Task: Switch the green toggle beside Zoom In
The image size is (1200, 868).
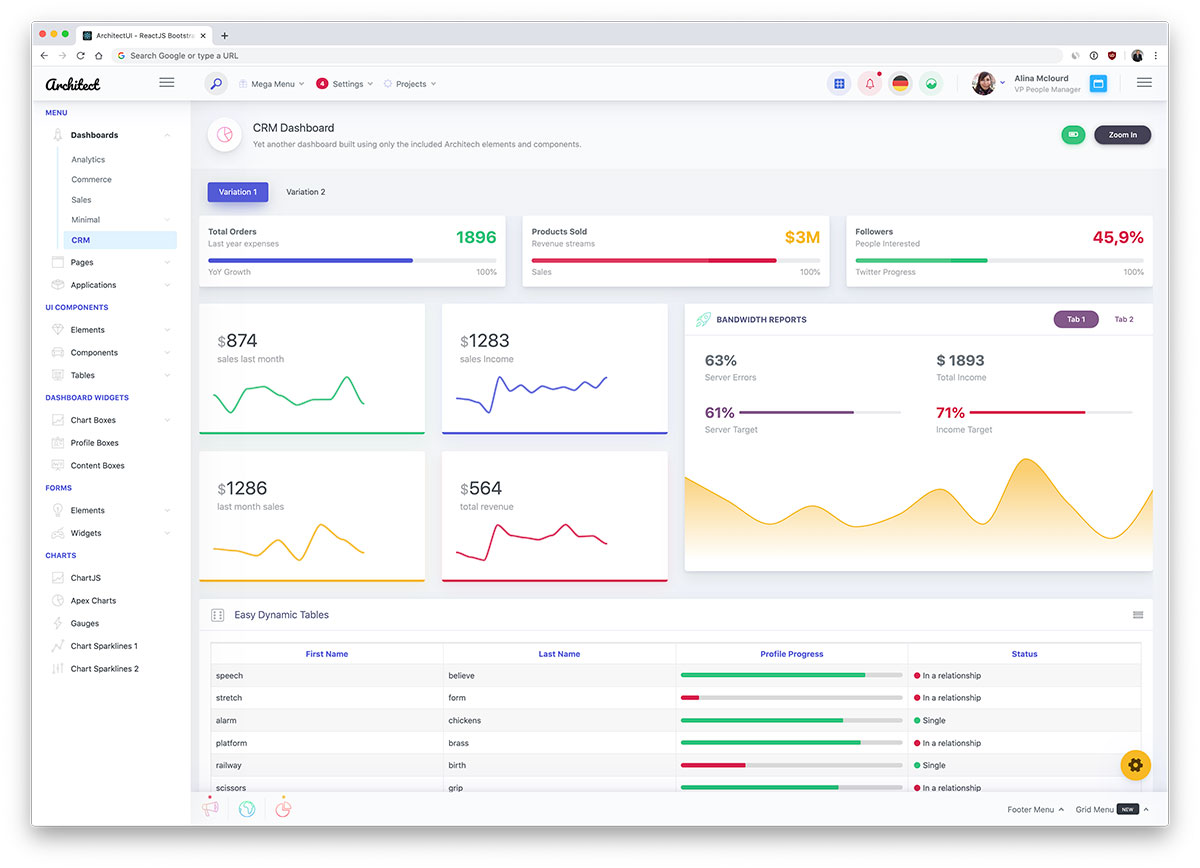Action: (x=1072, y=134)
